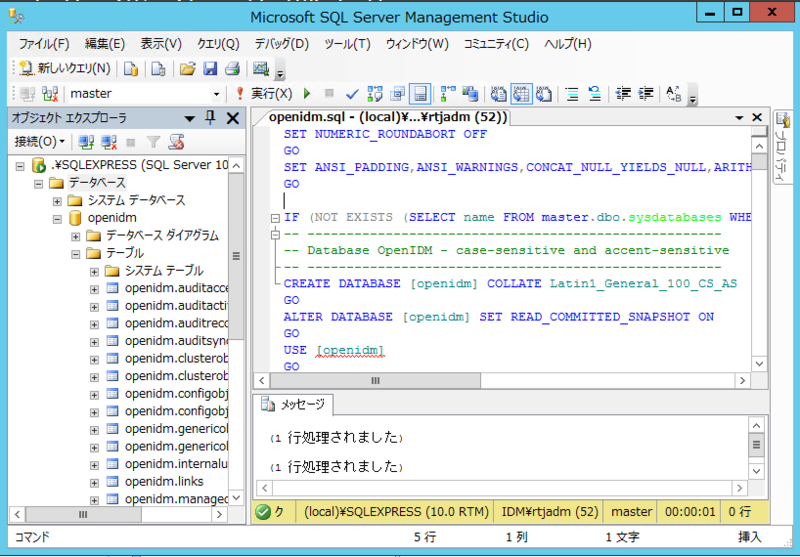Click the Disconnect icon in Object Explorer
The width and height of the screenshot is (800, 557).
pos(109,142)
